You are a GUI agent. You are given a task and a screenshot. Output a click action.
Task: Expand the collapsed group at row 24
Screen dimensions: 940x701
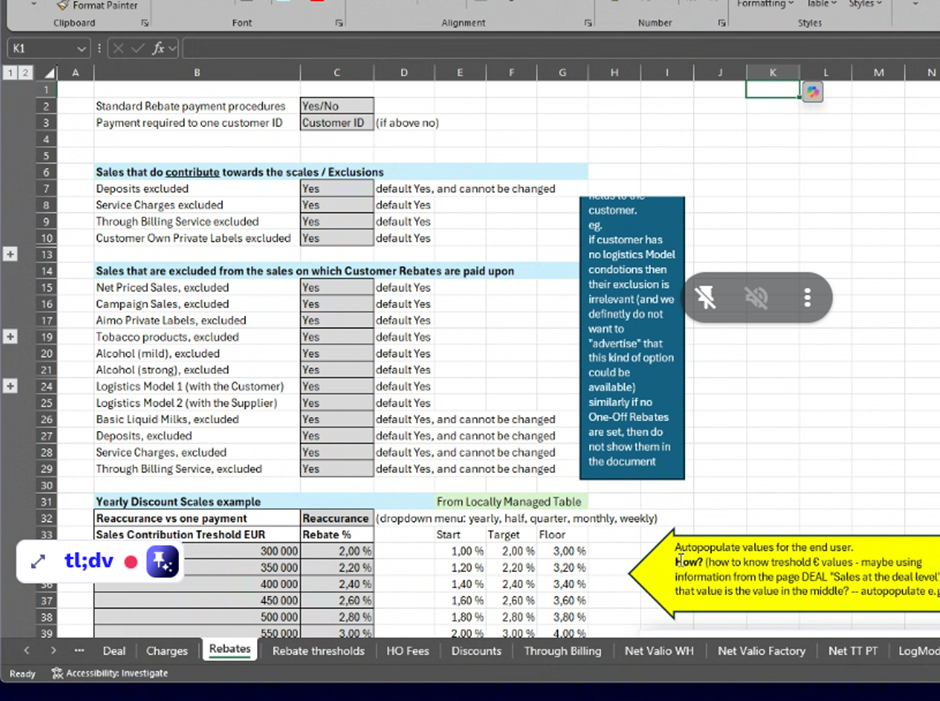(11, 386)
